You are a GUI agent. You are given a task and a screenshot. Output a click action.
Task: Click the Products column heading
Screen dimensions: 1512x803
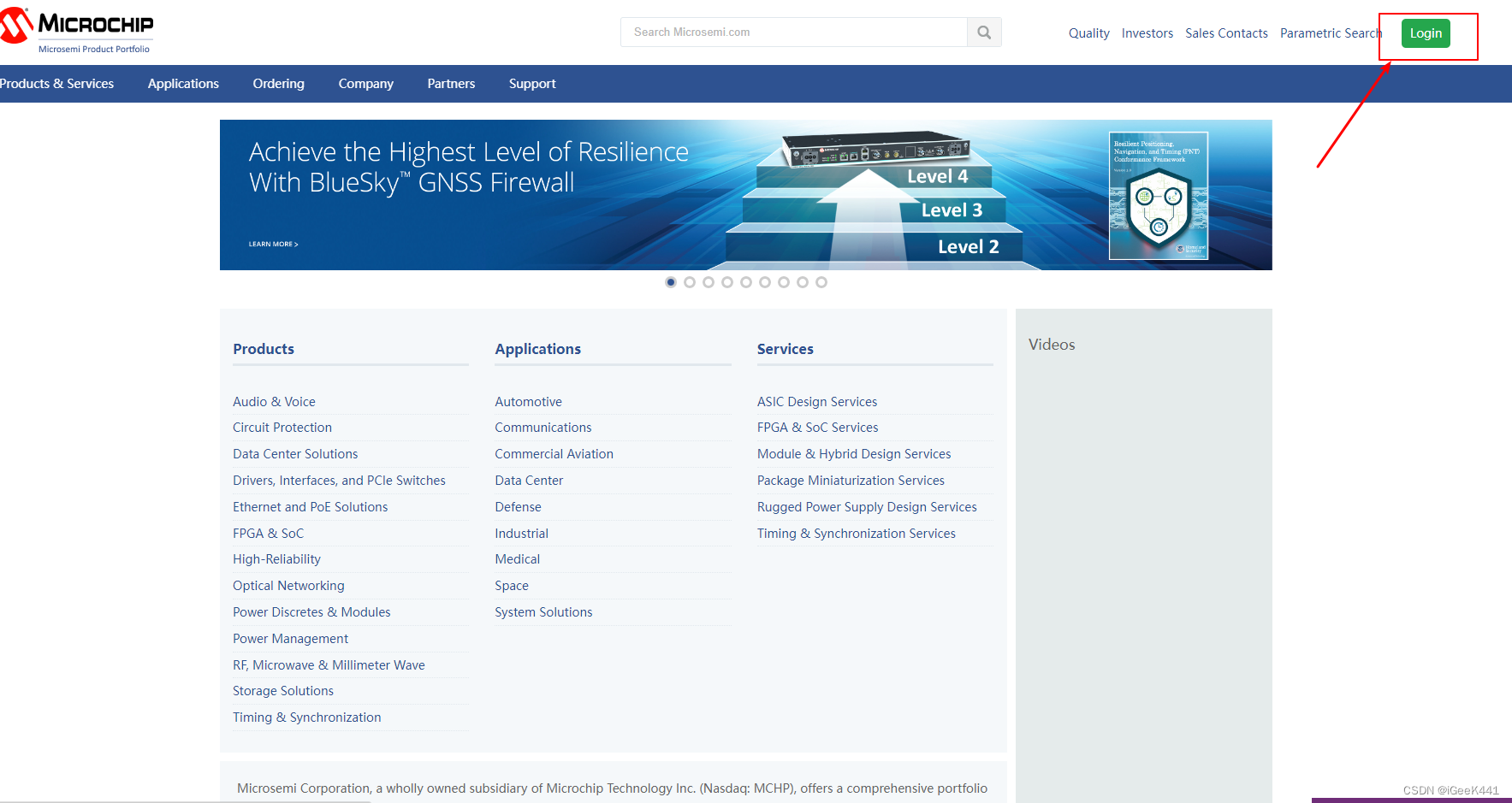coord(264,349)
